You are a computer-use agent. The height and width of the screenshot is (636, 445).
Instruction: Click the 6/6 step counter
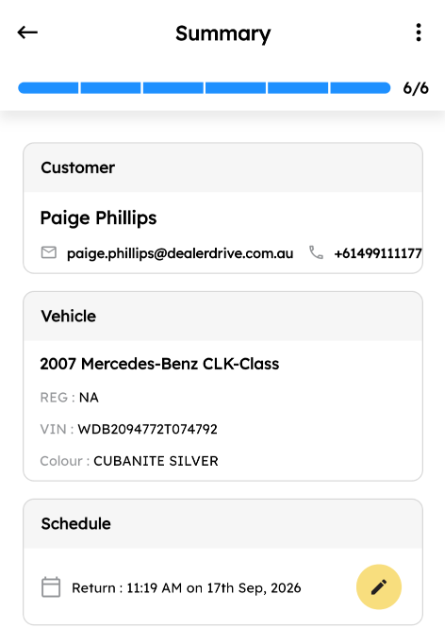[x=415, y=88]
